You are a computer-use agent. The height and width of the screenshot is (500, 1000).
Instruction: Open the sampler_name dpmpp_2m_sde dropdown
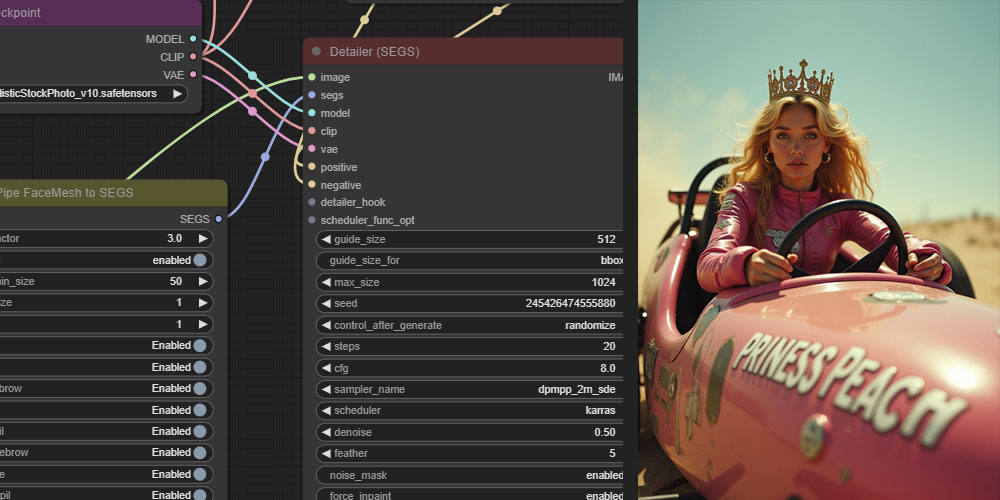coord(469,389)
